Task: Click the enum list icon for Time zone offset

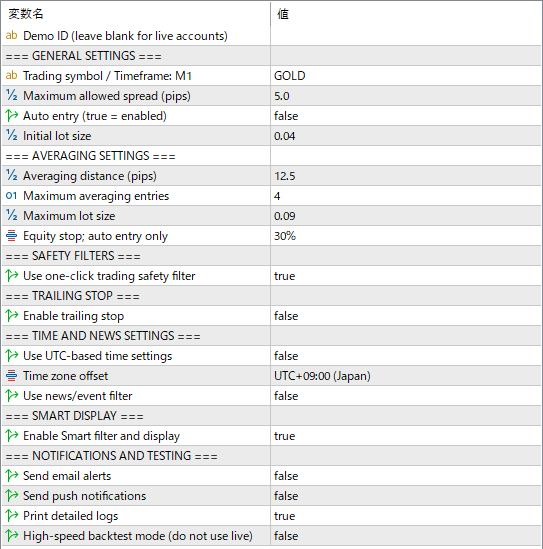Action: pyautogui.click(x=12, y=375)
